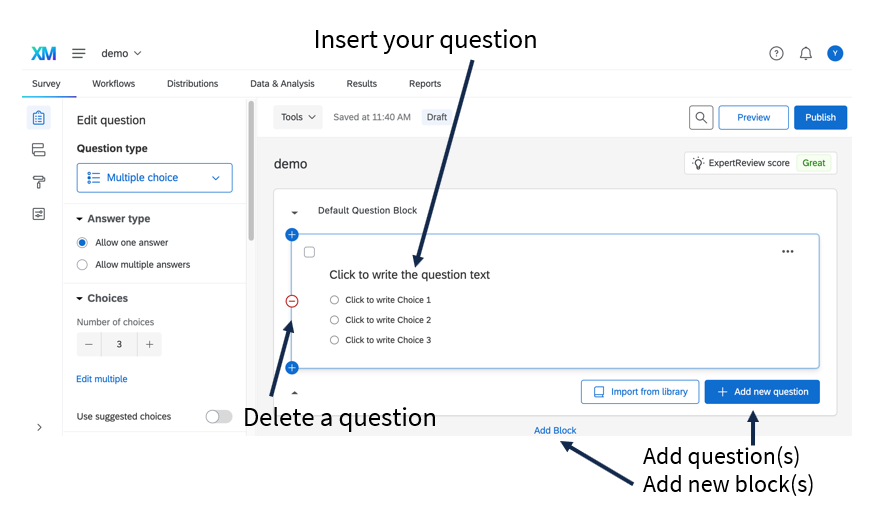Delete question with the red minus icon
The height and width of the screenshot is (508, 889).
click(292, 301)
